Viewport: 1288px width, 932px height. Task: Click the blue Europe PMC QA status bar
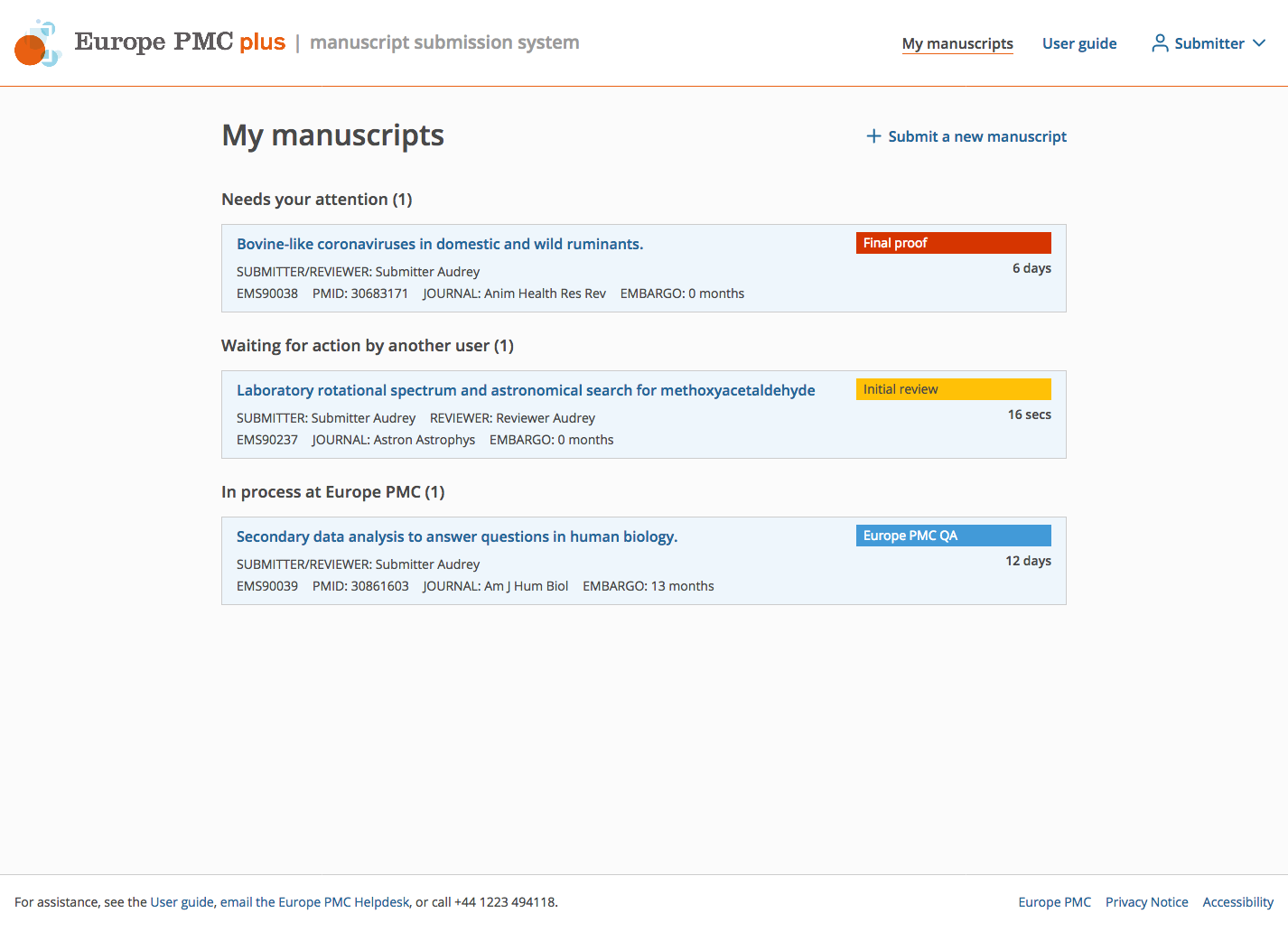coord(954,536)
